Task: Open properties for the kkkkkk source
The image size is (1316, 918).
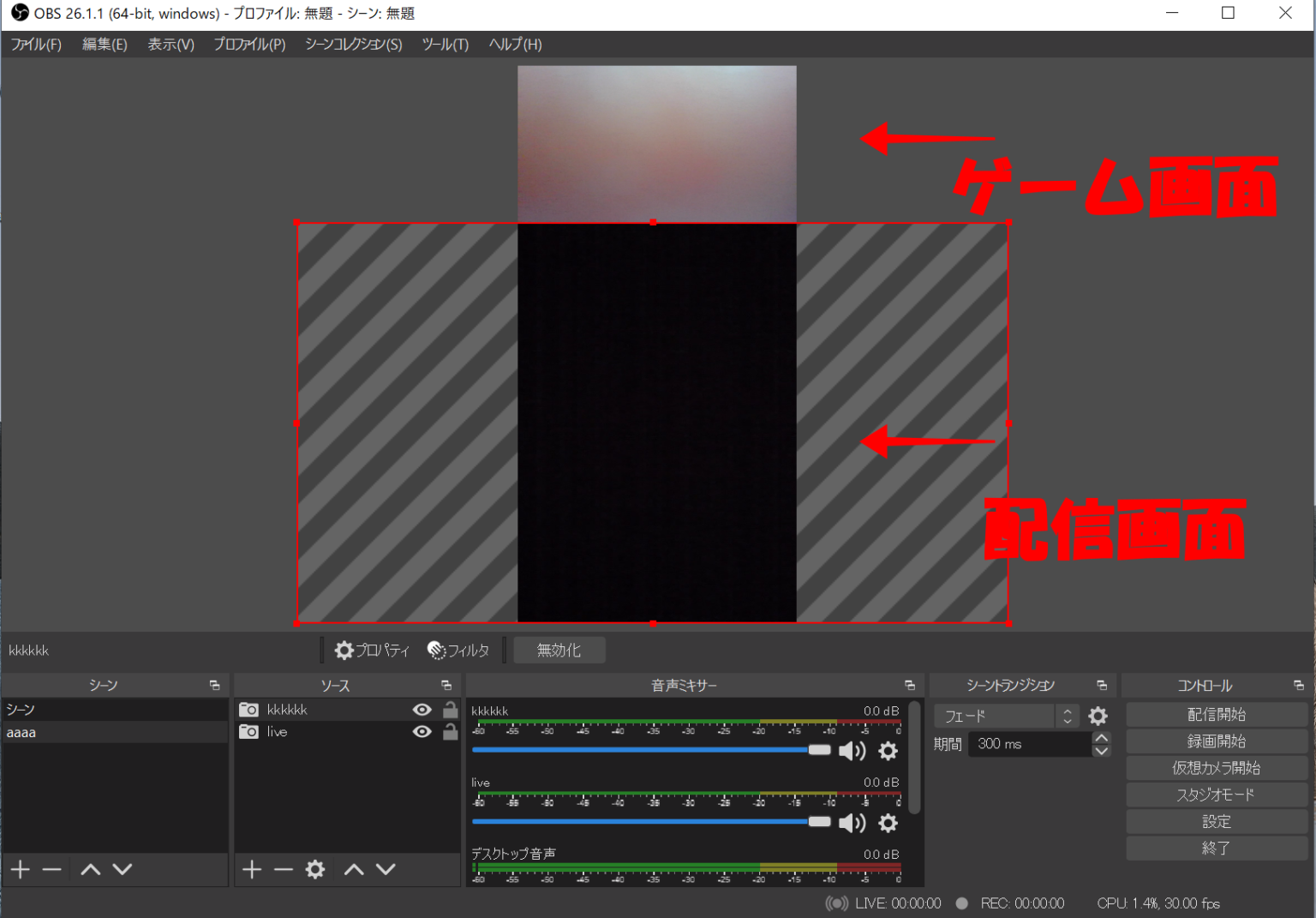Action: [x=372, y=650]
